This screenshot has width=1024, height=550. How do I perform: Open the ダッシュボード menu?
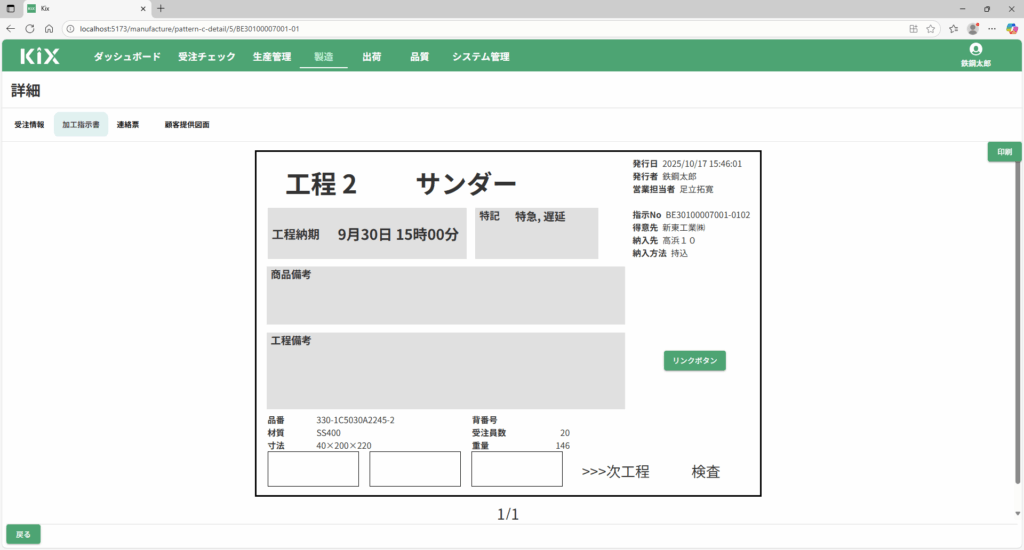point(127,57)
